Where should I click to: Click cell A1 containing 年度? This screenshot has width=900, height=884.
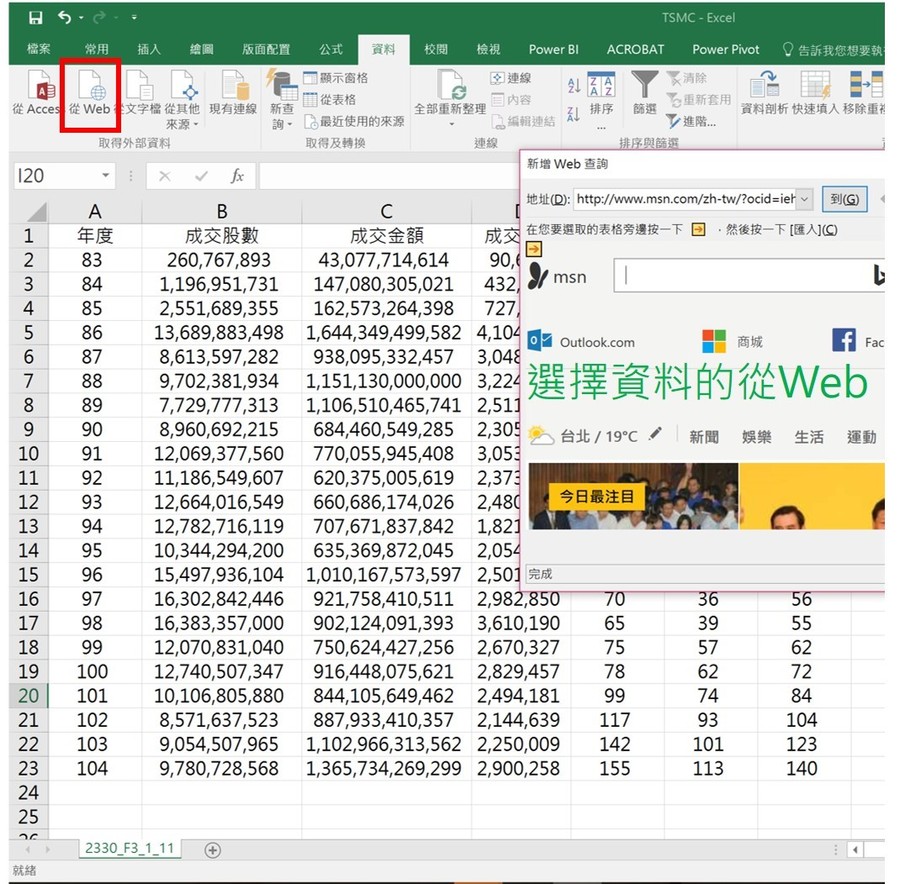pos(95,236)
